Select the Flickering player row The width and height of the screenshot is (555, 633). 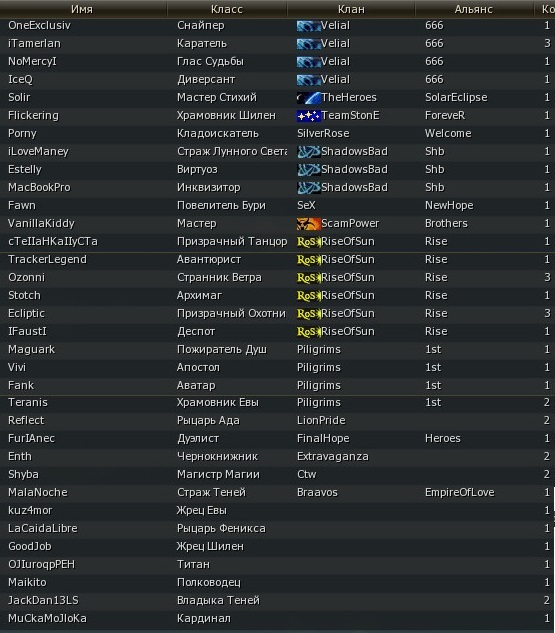[x=277, y=116]
